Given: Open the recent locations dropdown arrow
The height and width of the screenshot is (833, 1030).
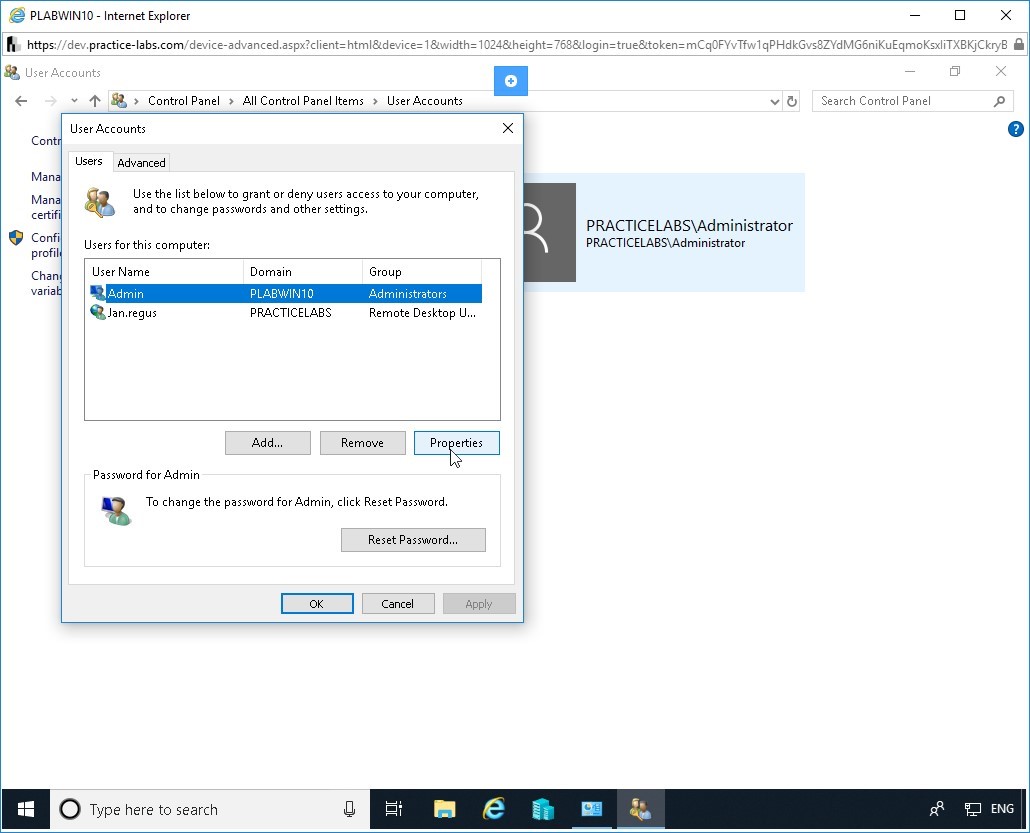Looking at the screenshot, I should point(74,101).
